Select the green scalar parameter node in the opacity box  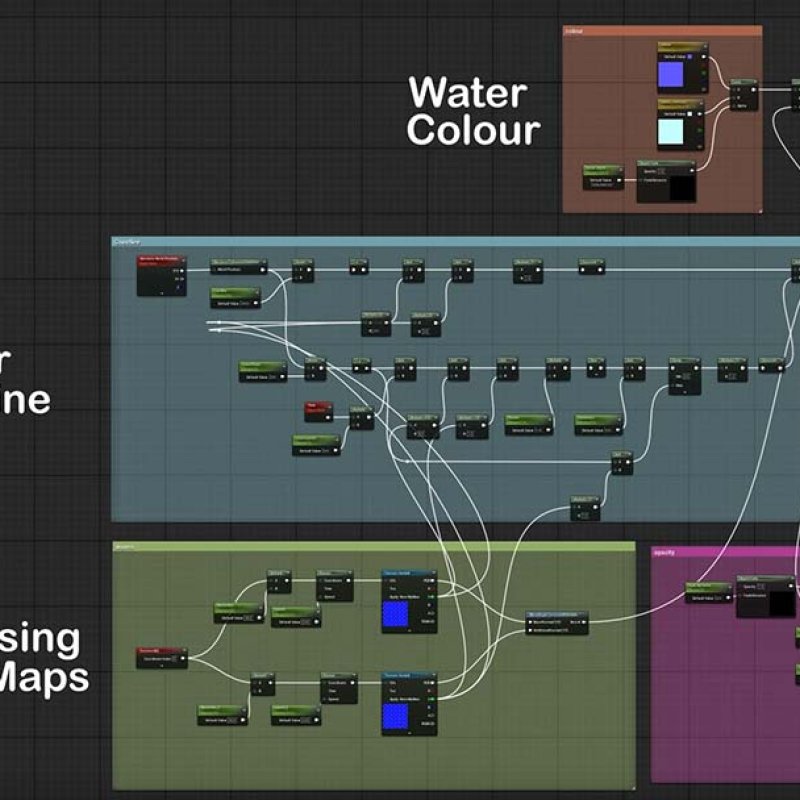point(706,594)
